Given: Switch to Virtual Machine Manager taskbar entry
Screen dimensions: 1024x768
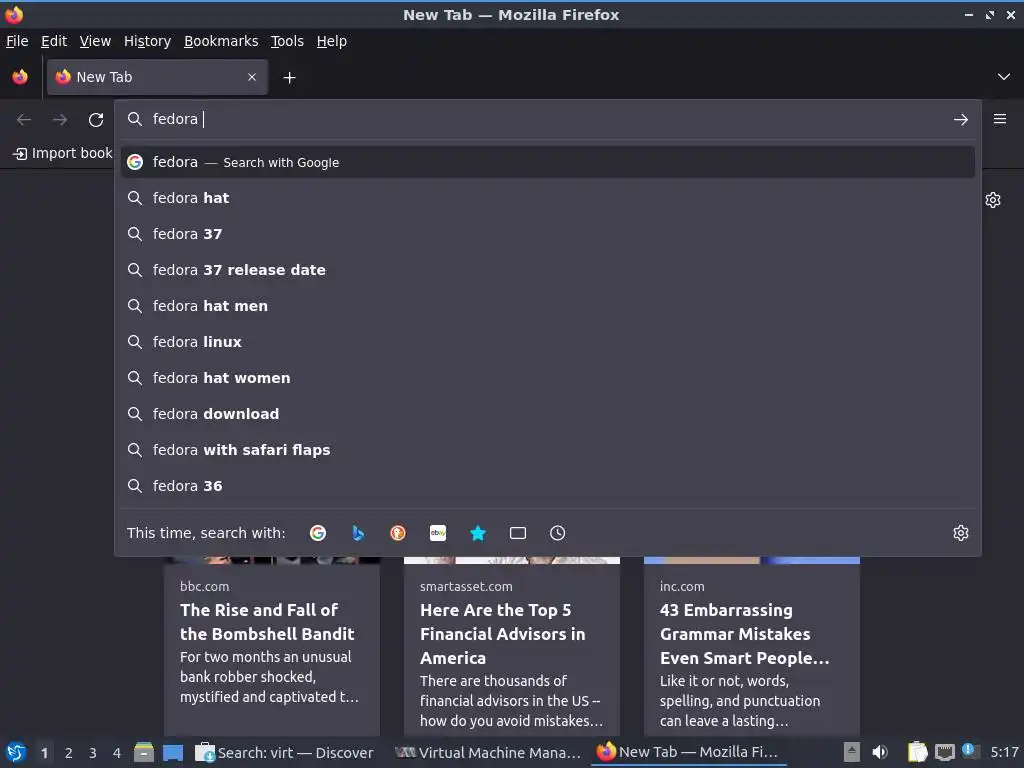Looking at the screenshot, I should pos(488,752).
